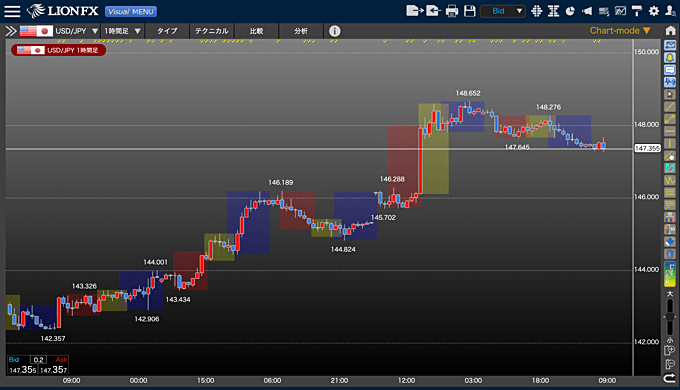Click the floppy disk save icon
Screen dimensions: 680x390
coord(470,11)
